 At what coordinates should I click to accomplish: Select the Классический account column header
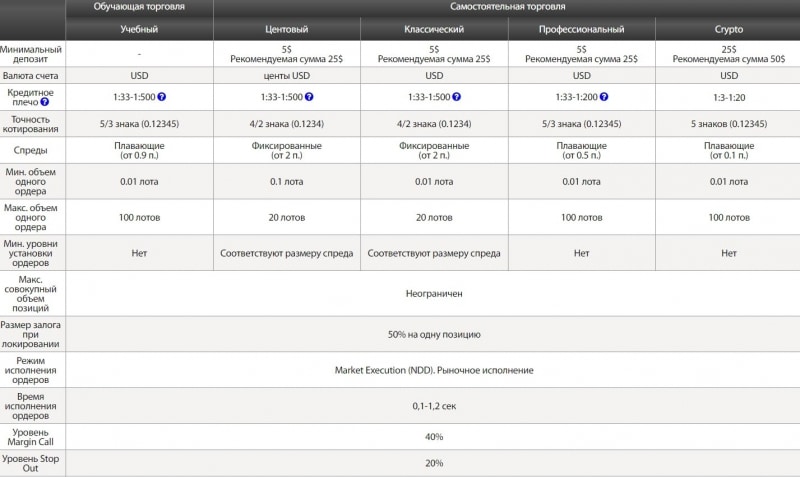coord(434,29)
